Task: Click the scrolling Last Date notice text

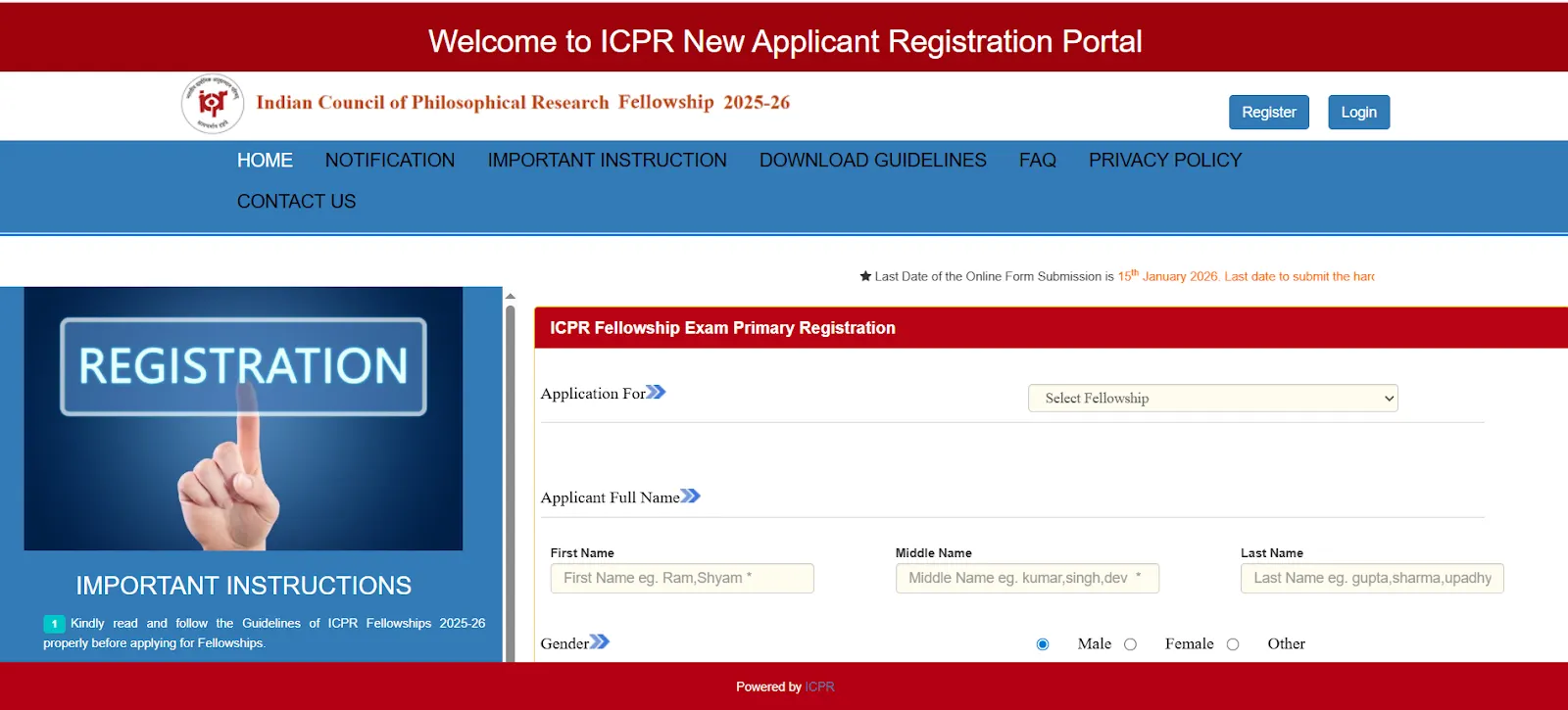Action: click(1117, 276)
